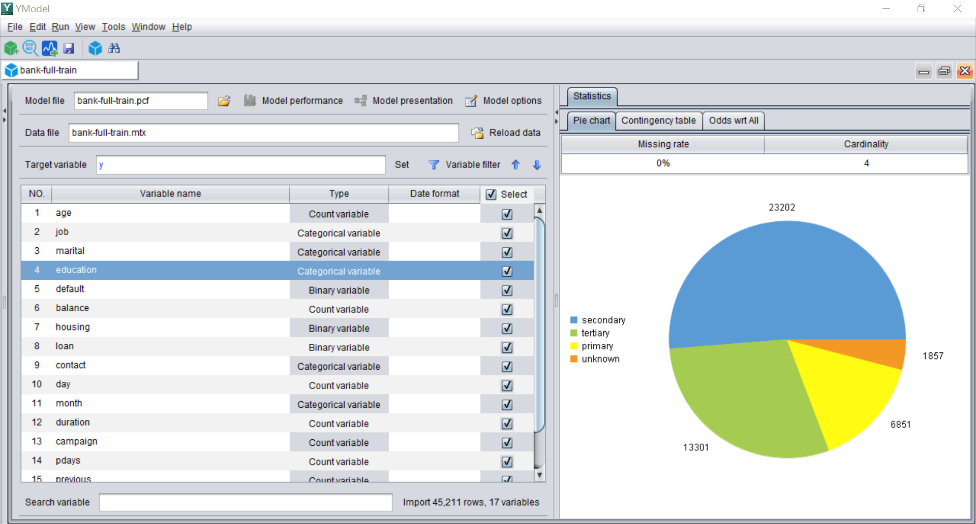Click the blue cube icon in toolbar
Screen dimensions: 976x524
[x=95, y=48]
